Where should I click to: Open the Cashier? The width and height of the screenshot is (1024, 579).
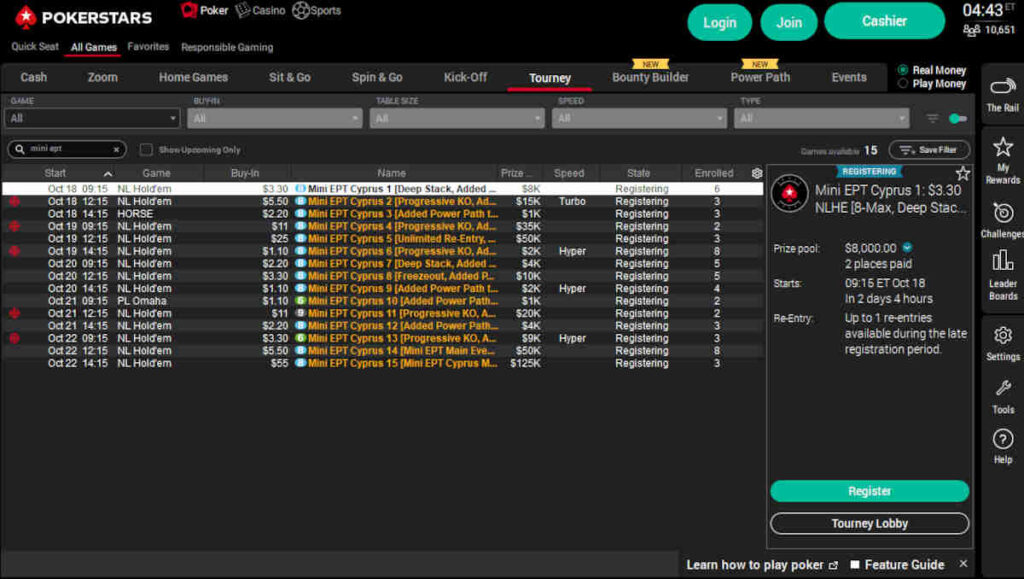(x=884, y=21)
